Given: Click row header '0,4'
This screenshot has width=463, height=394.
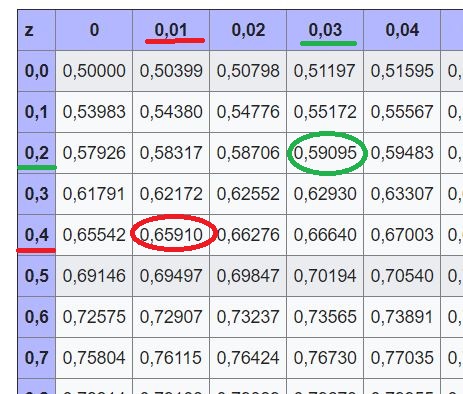Looking at the screenshot, I should click(x=36, y=235).
